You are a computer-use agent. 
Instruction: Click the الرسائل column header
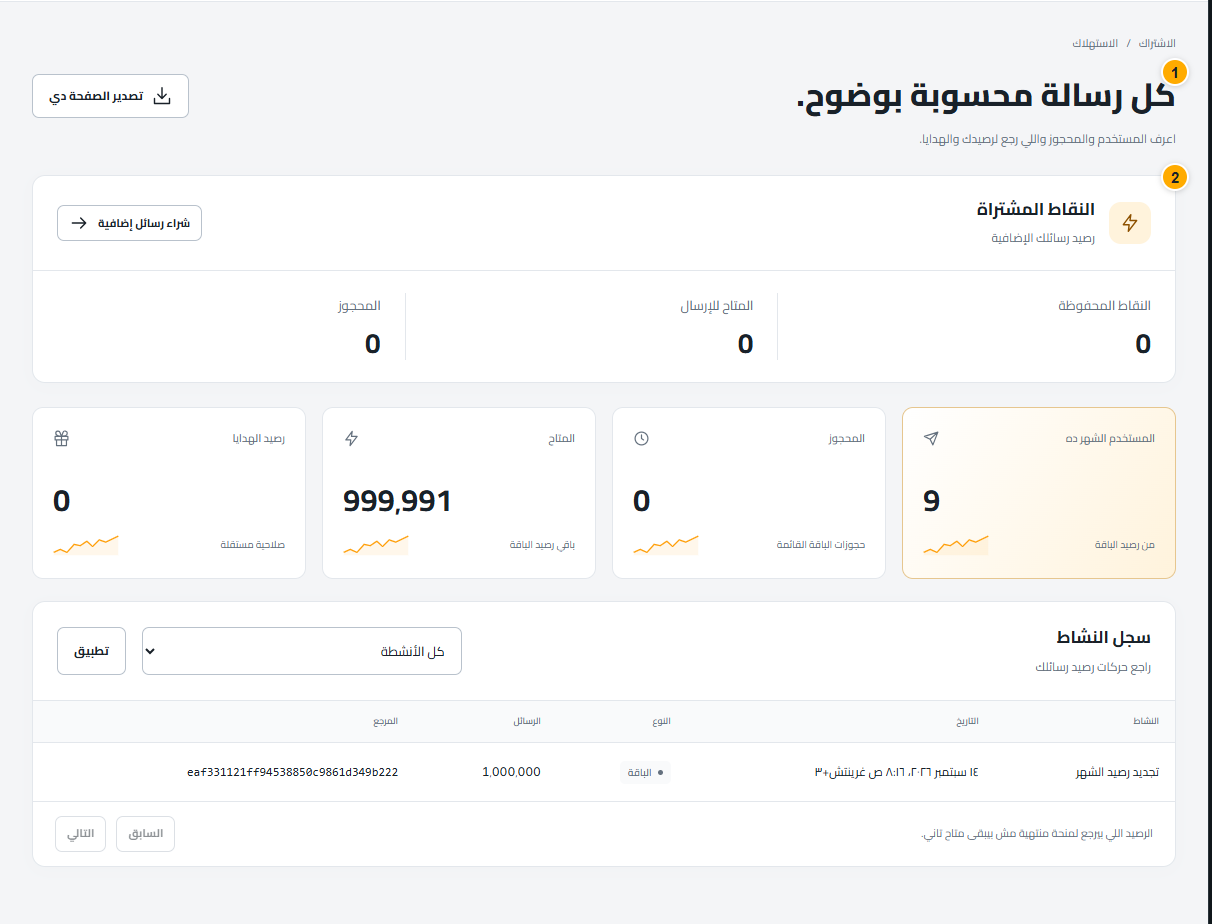coord(526,721)
